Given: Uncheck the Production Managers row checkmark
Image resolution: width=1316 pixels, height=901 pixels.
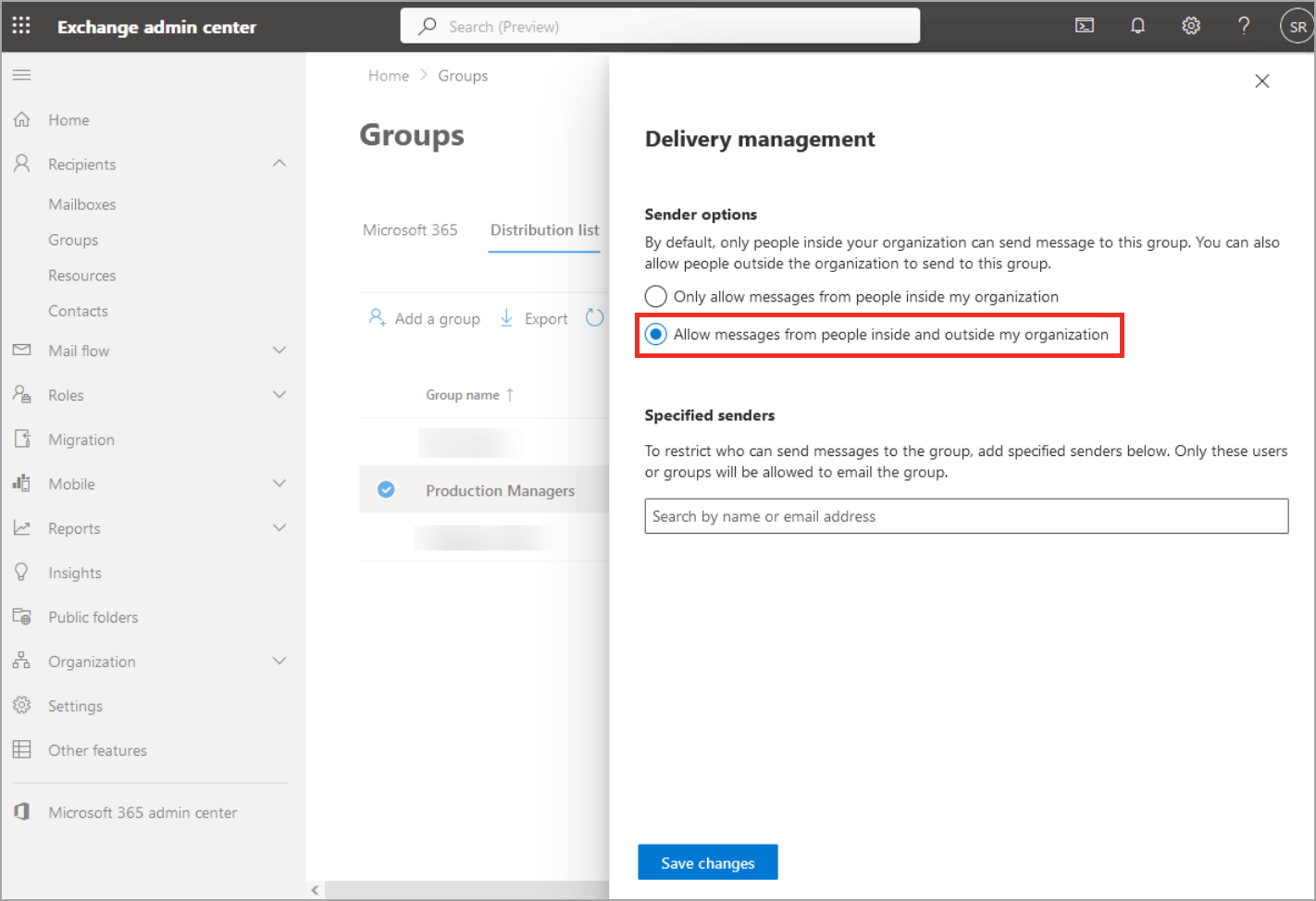Looking at the screenshot, I should 386,489.
